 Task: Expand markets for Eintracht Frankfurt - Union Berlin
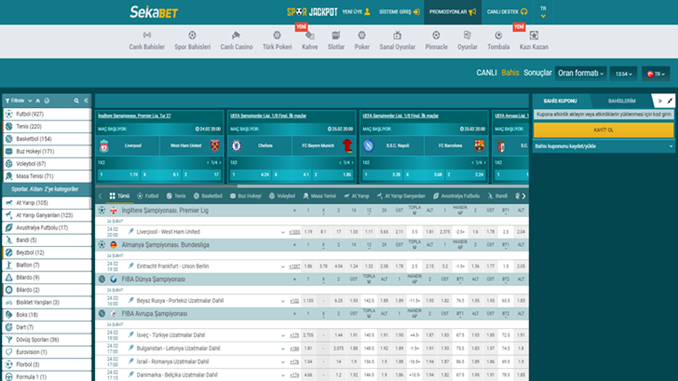283,266
